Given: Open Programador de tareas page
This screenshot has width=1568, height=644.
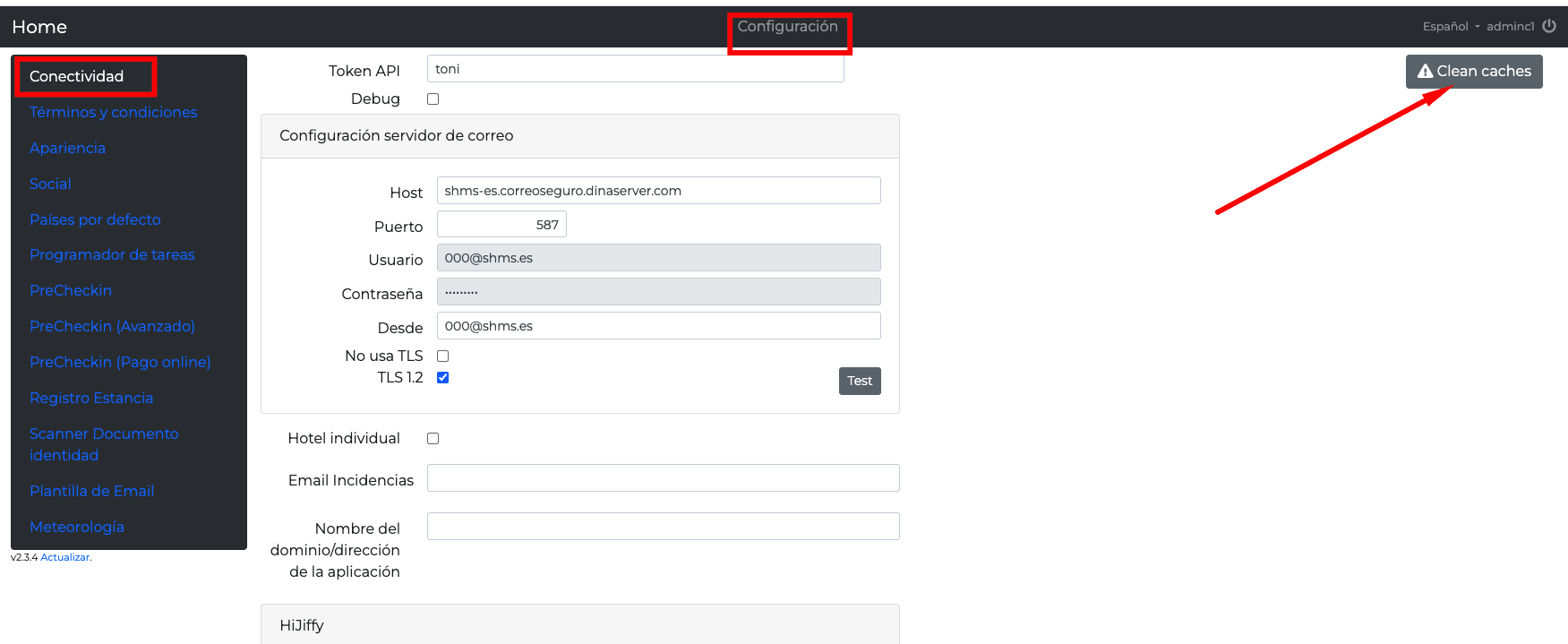Looking at the screenshot, I should tap(112, 255).
